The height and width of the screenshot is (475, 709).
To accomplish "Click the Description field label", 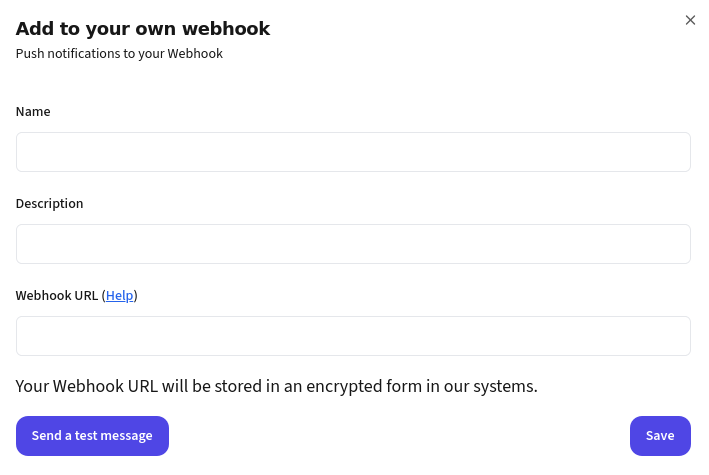I will [49, 204].
